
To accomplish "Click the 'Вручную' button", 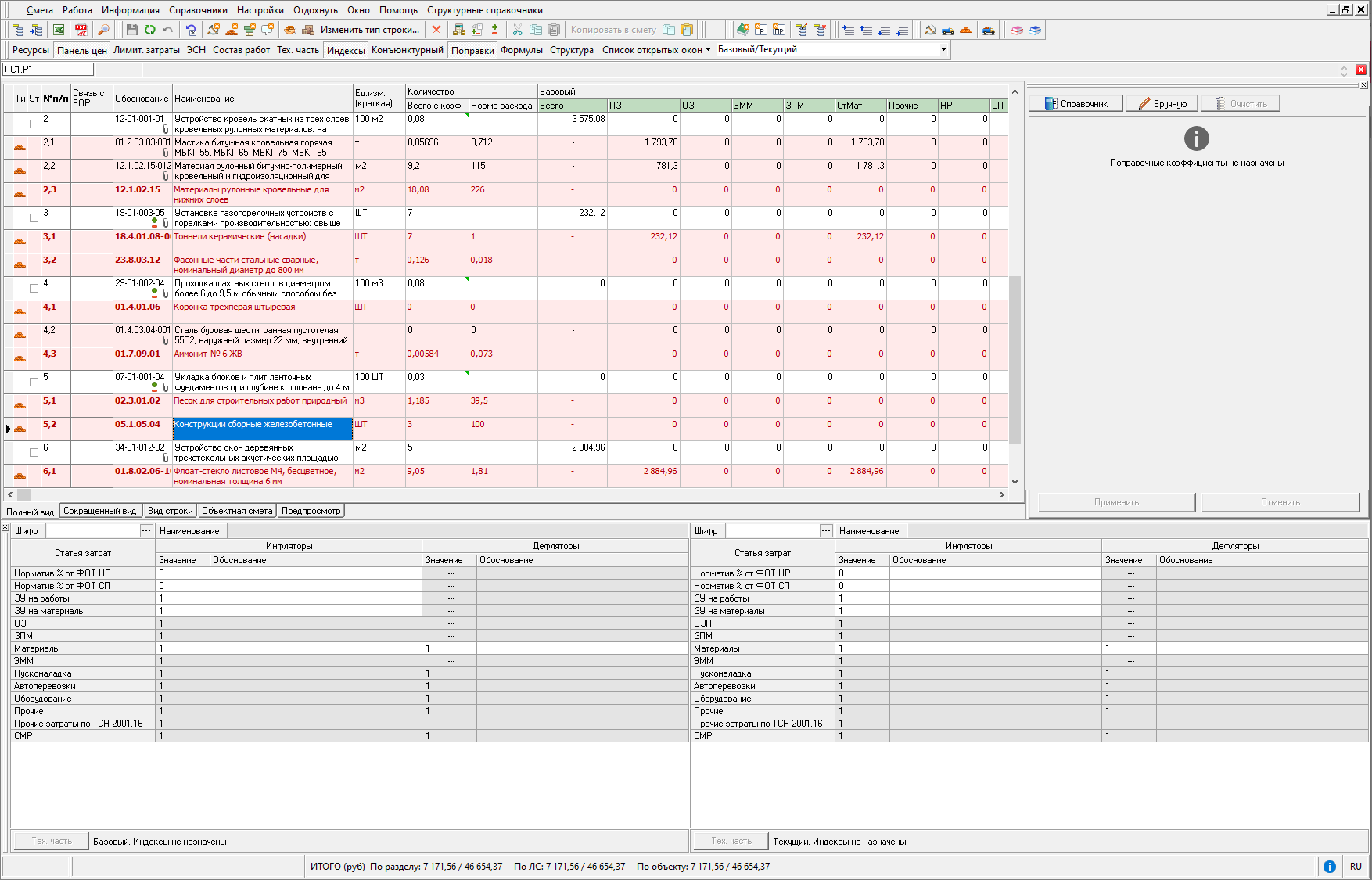I will [1162, 103].
